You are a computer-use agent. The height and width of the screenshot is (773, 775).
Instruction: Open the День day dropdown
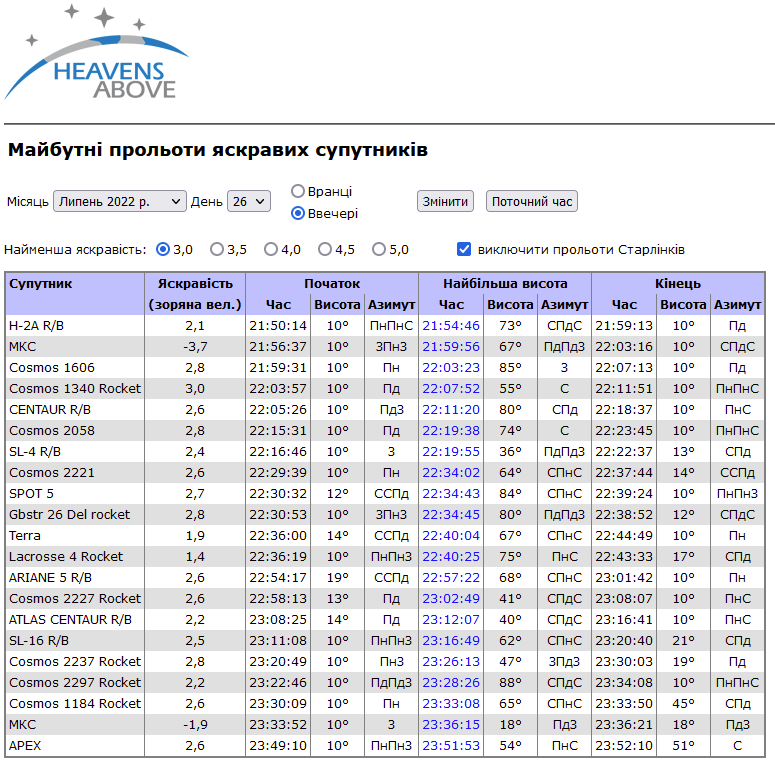248,201
